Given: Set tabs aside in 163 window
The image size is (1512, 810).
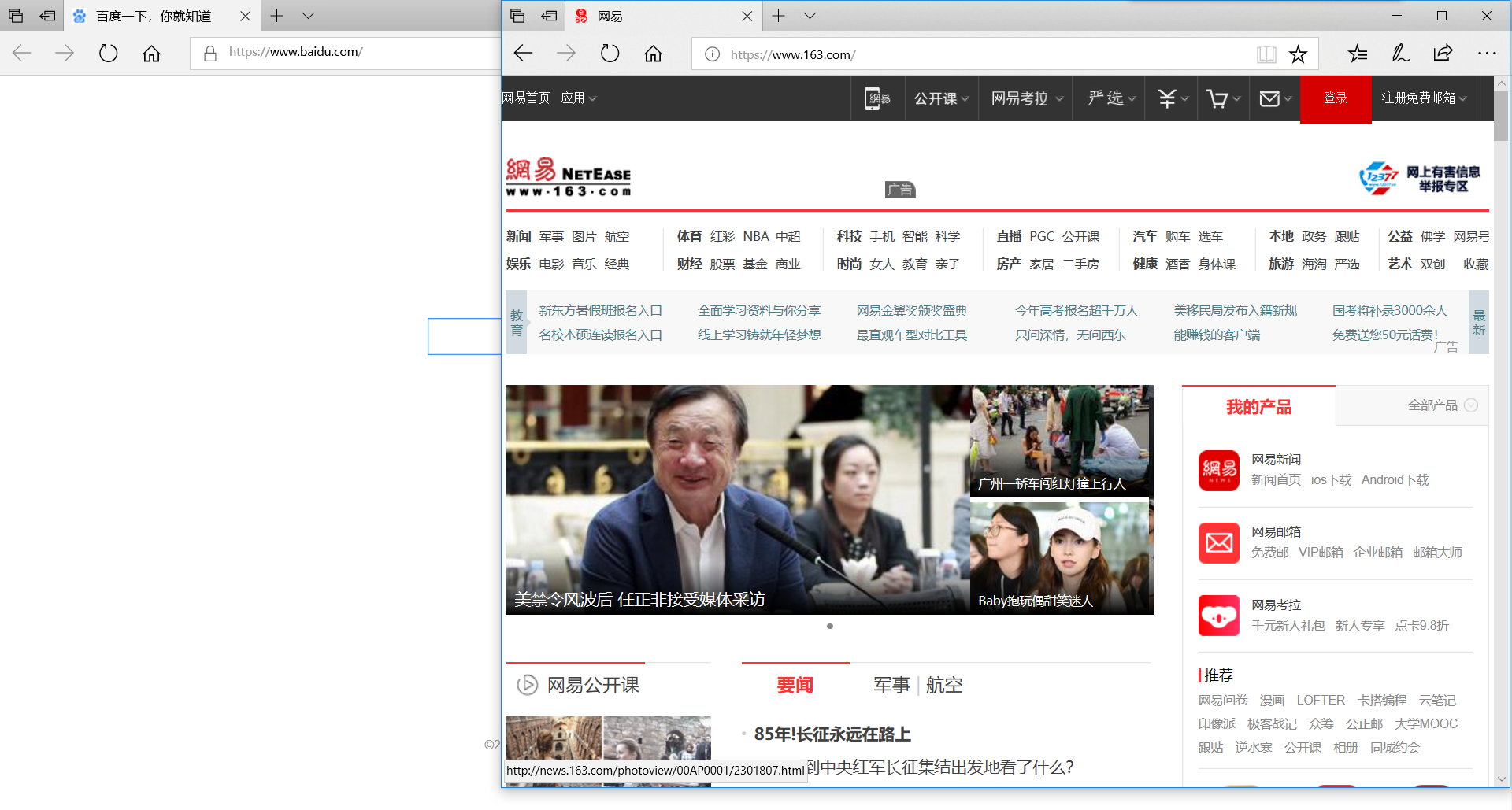Looking at the screenshot, I should tap(550, 16).
